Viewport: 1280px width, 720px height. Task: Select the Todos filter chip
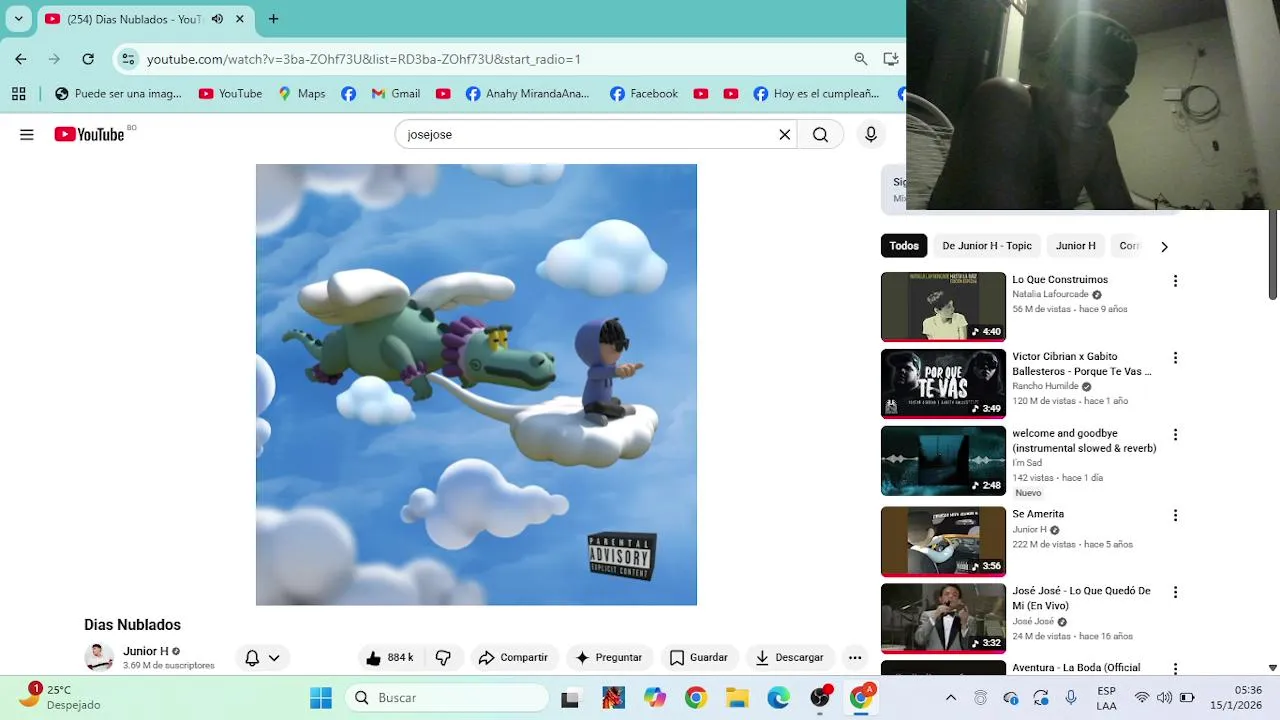[x=904, y=246]
